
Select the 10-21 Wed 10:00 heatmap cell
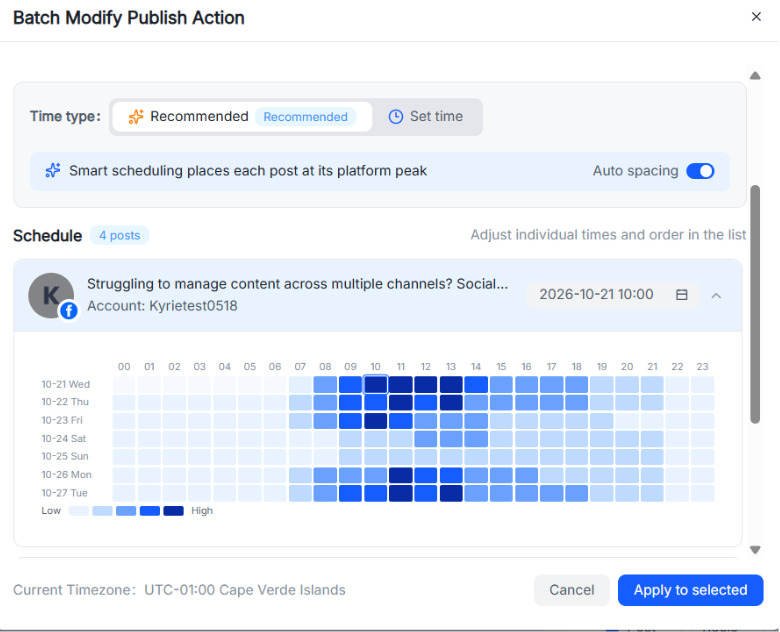click(x=376, y=385)
